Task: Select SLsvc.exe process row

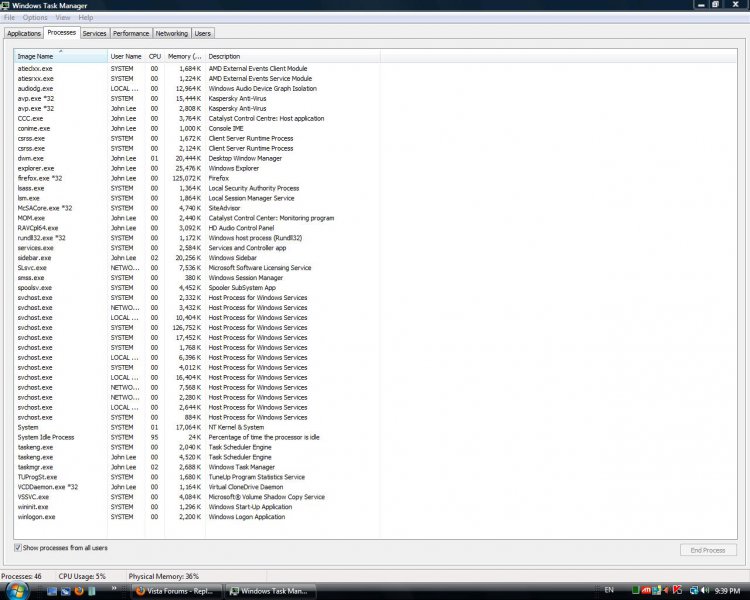Action: click(197, 268)
